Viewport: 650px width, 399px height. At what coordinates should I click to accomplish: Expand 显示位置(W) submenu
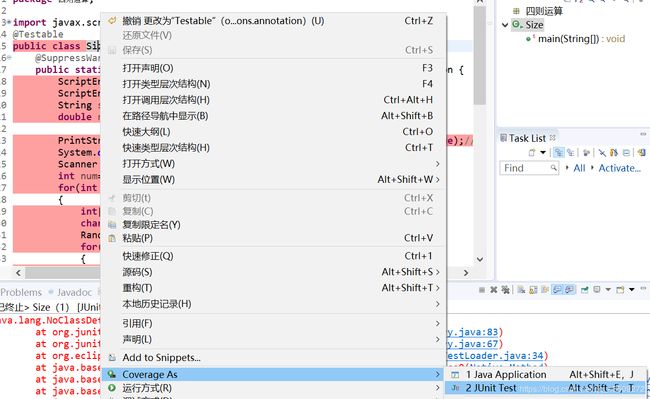274,180
